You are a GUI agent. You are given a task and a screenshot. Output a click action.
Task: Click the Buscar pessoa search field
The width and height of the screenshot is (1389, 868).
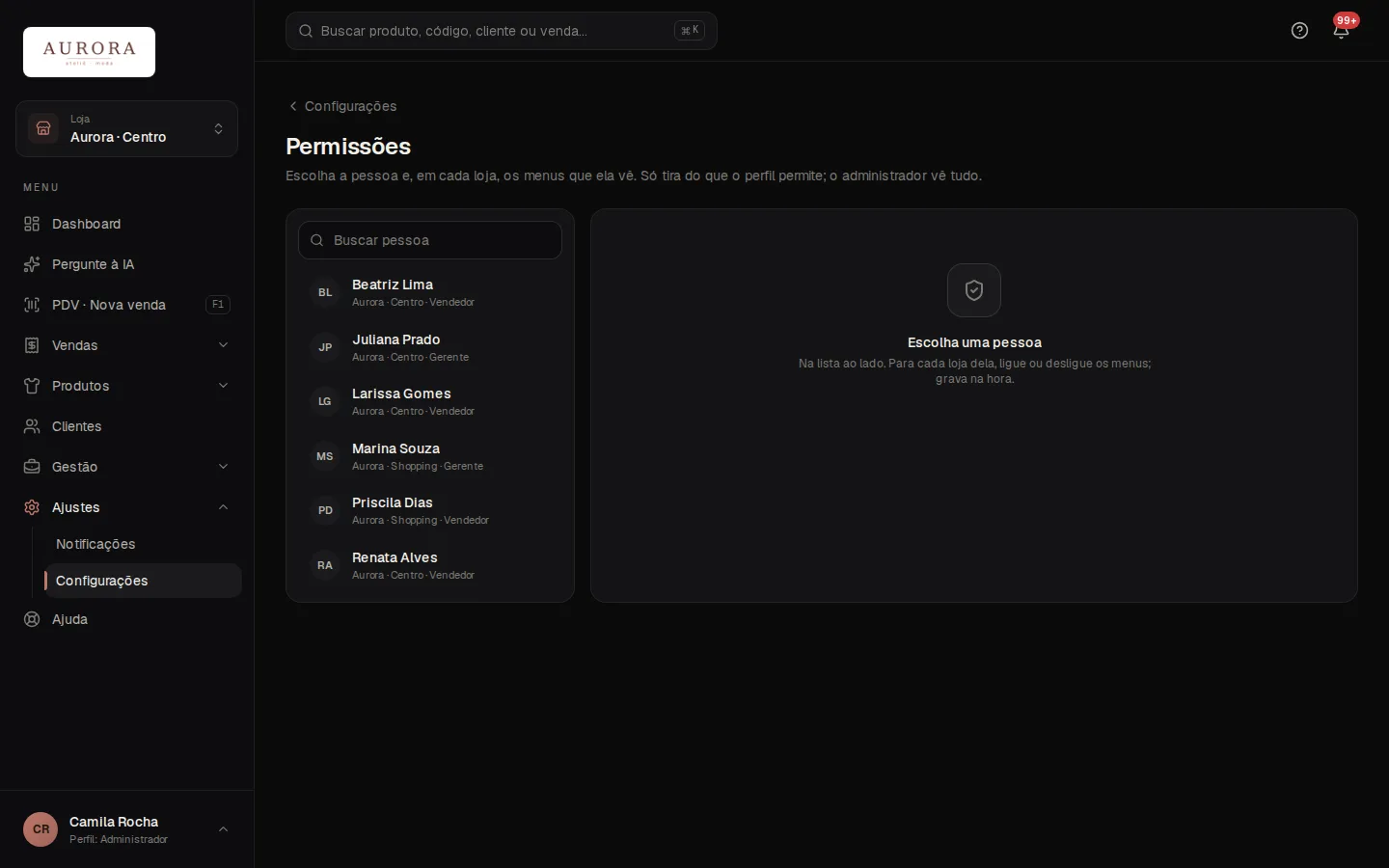click(430, 240)
